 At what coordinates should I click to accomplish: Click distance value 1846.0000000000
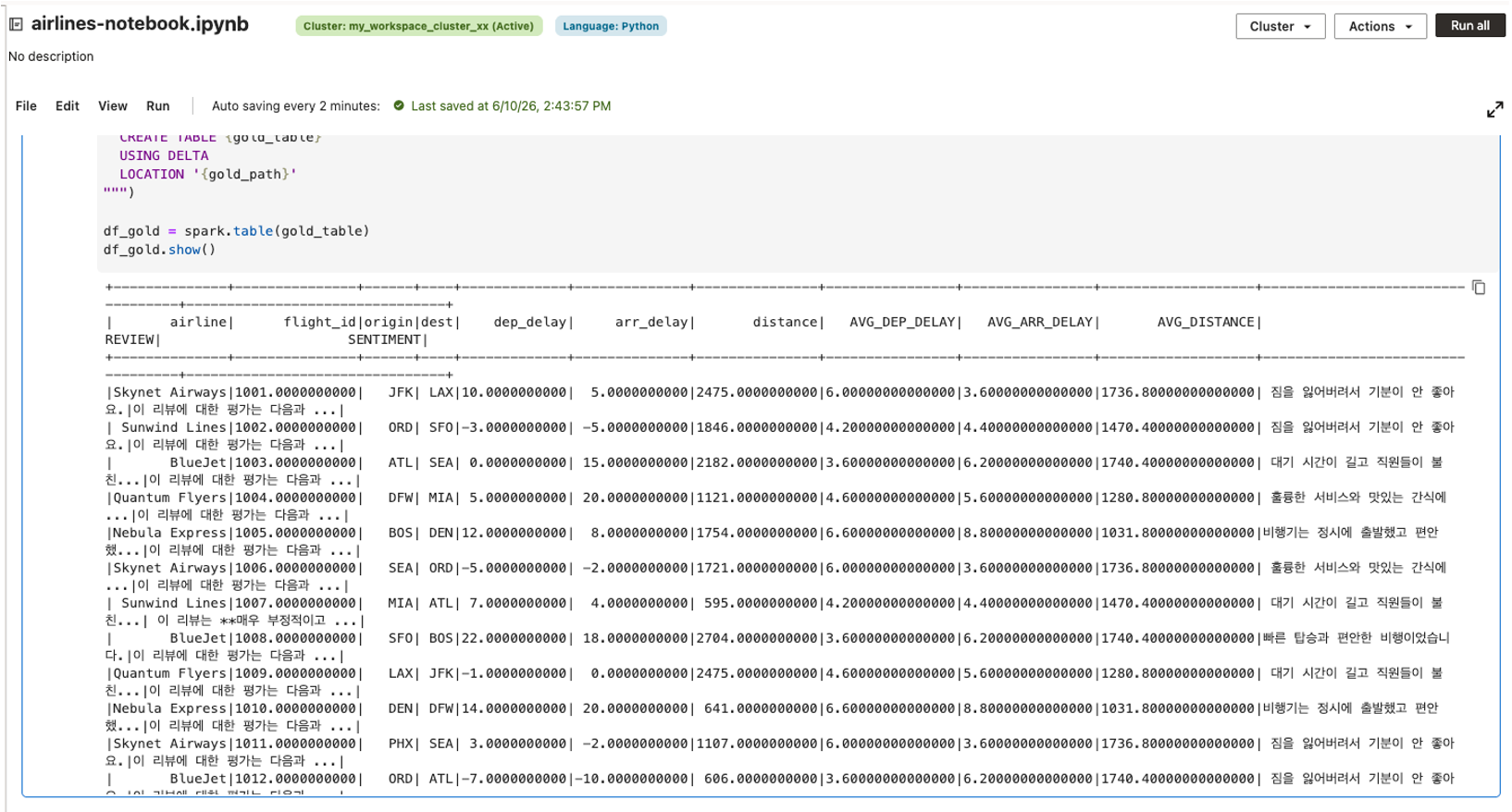757,427
